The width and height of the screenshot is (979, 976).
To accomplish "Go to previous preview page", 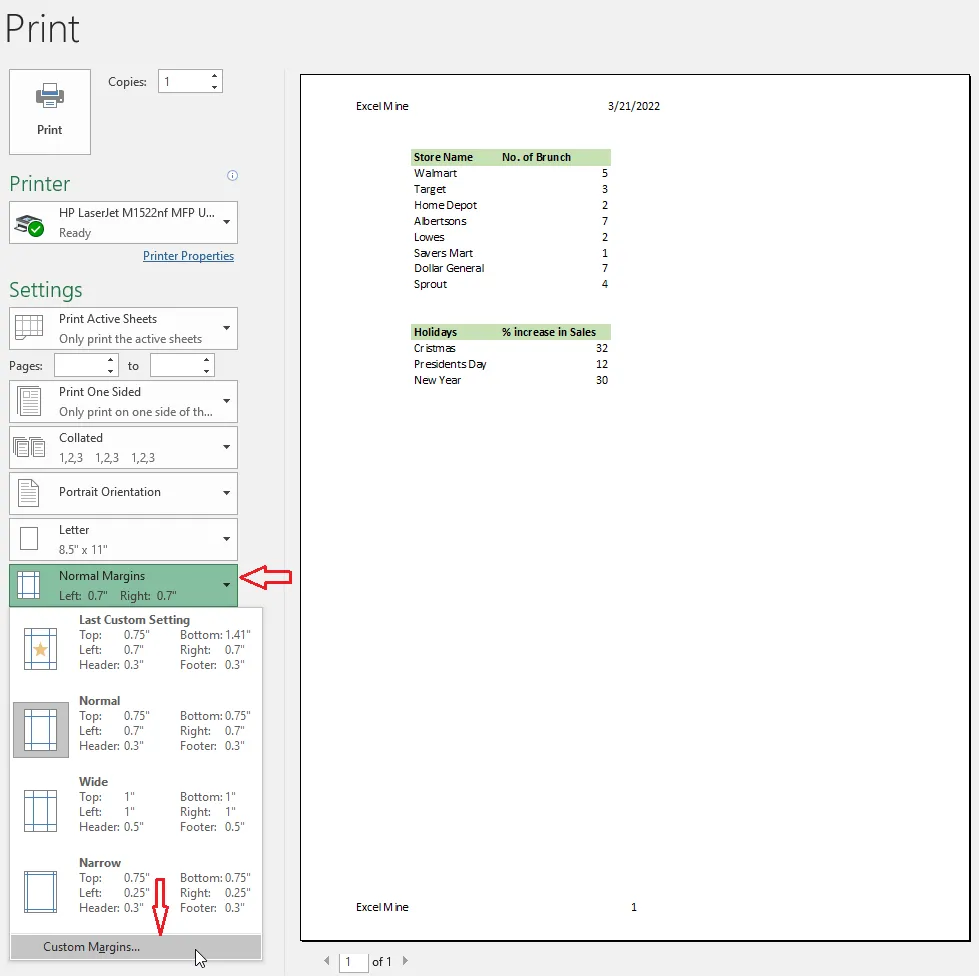I will [327, 961].
